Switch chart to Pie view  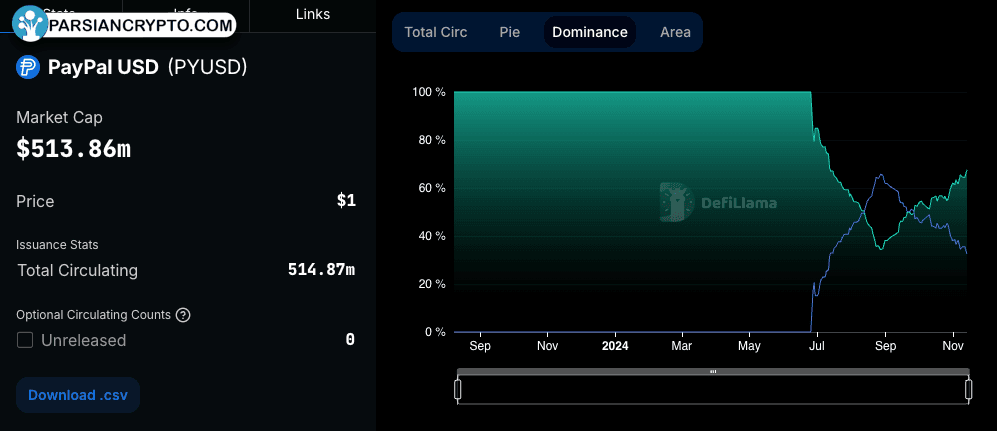510,32
